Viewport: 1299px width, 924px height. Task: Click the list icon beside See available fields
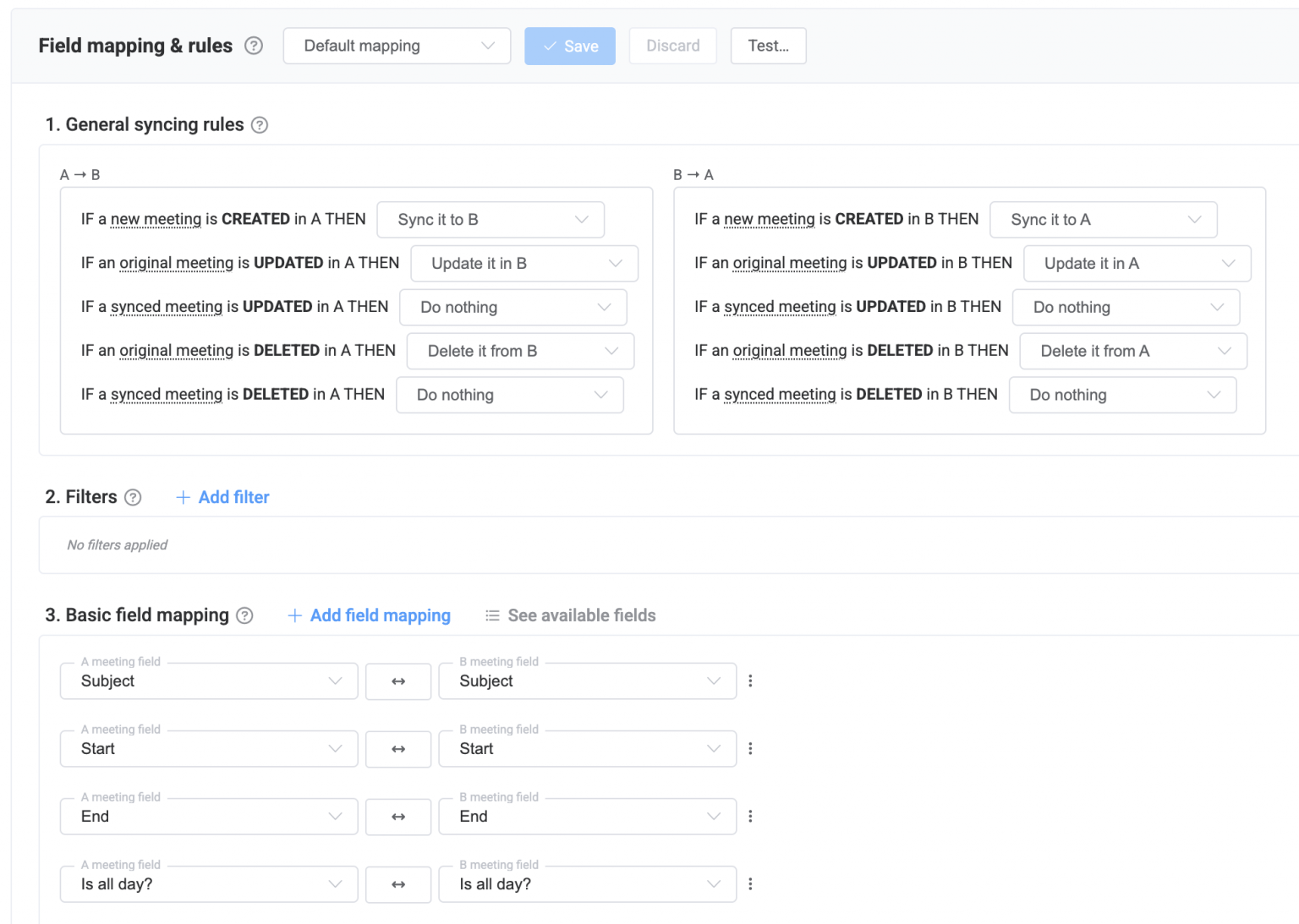coord(492,615)
